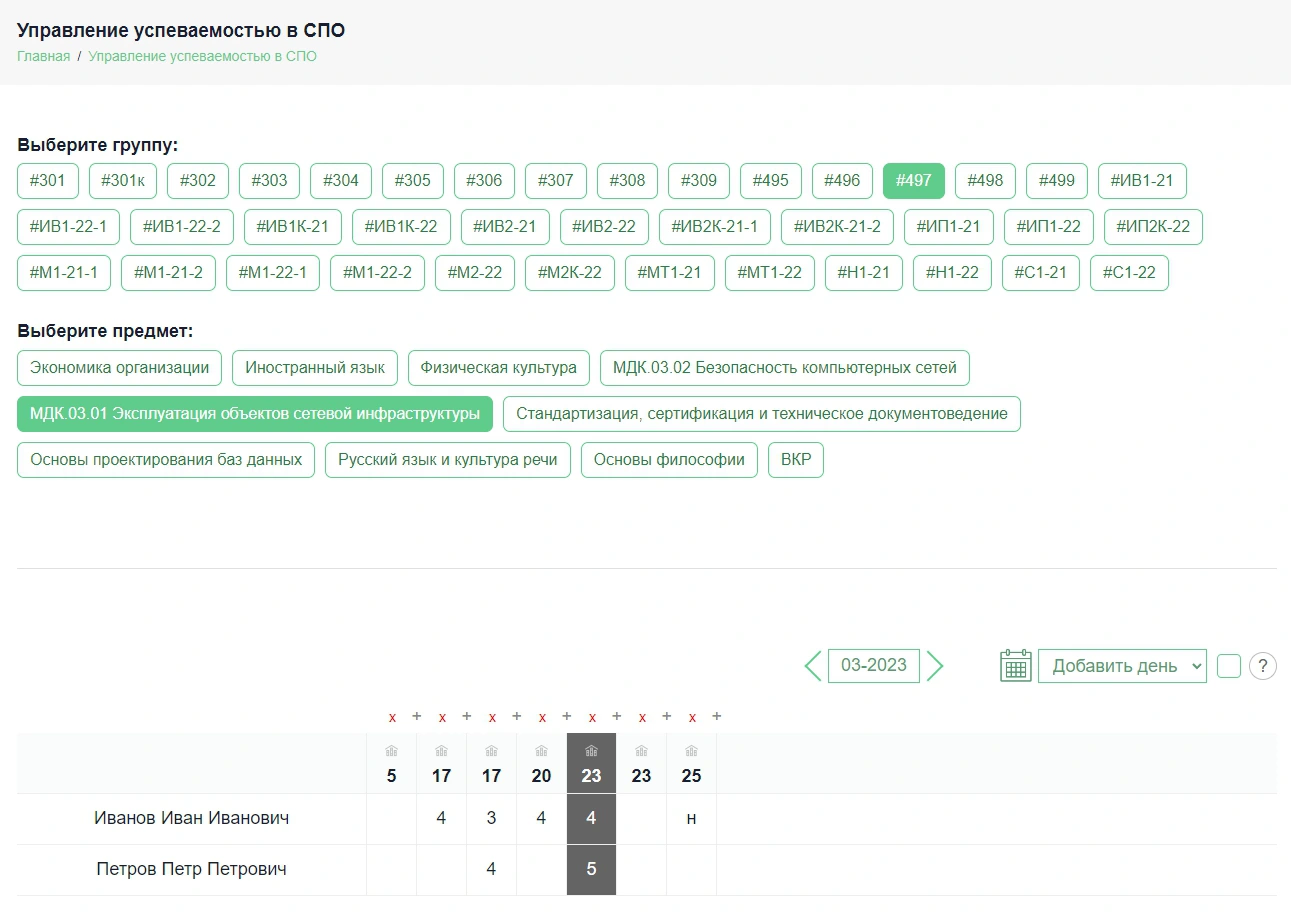This screenshot has height=916, width=1291.
Task: Click Иванов's grade 4 under date 20
Action: pos(541,818)
